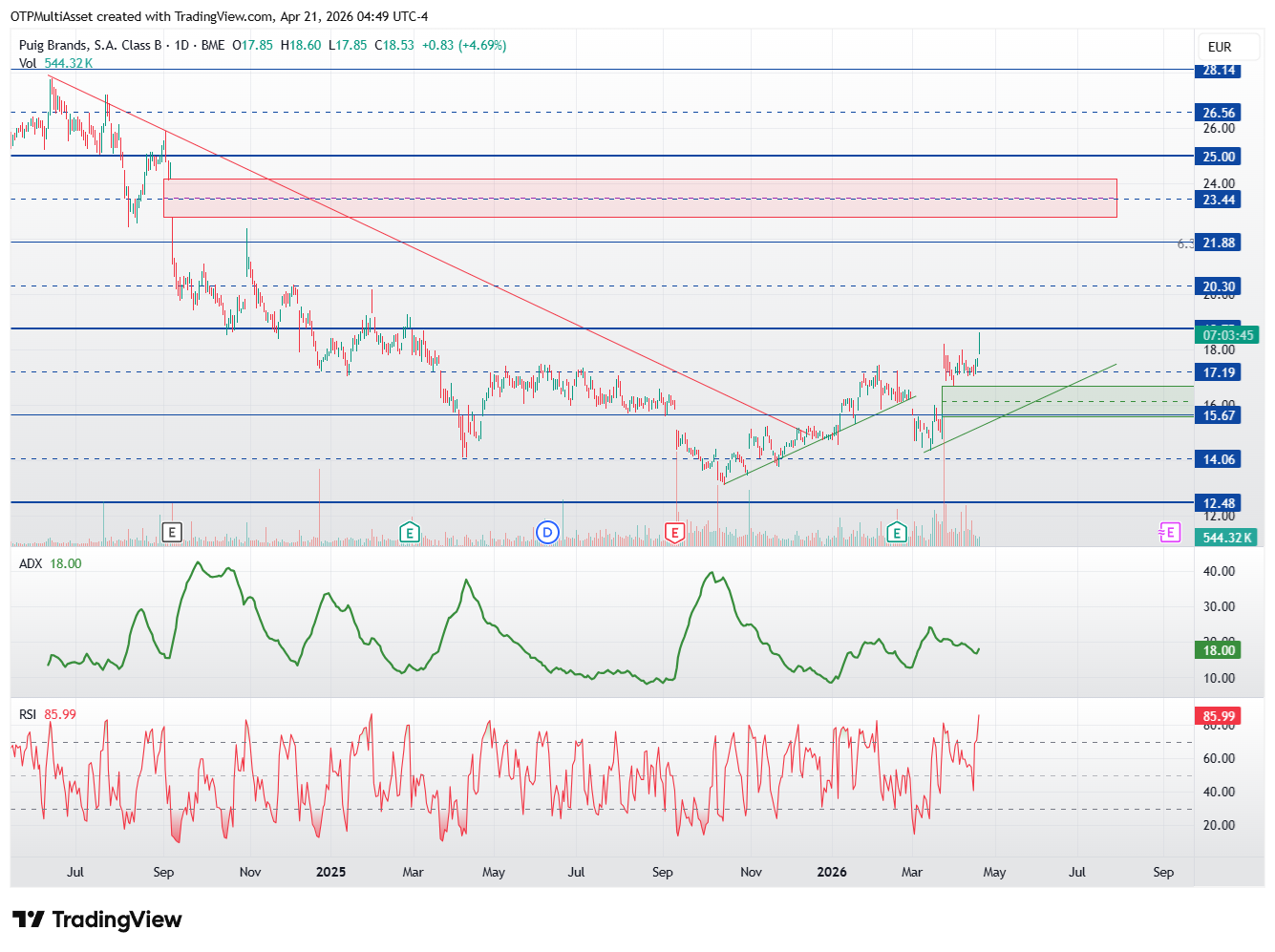The width and height of the screenshot is (1275, 952).
Task: Click the high value H18.60
Action: 301,45
